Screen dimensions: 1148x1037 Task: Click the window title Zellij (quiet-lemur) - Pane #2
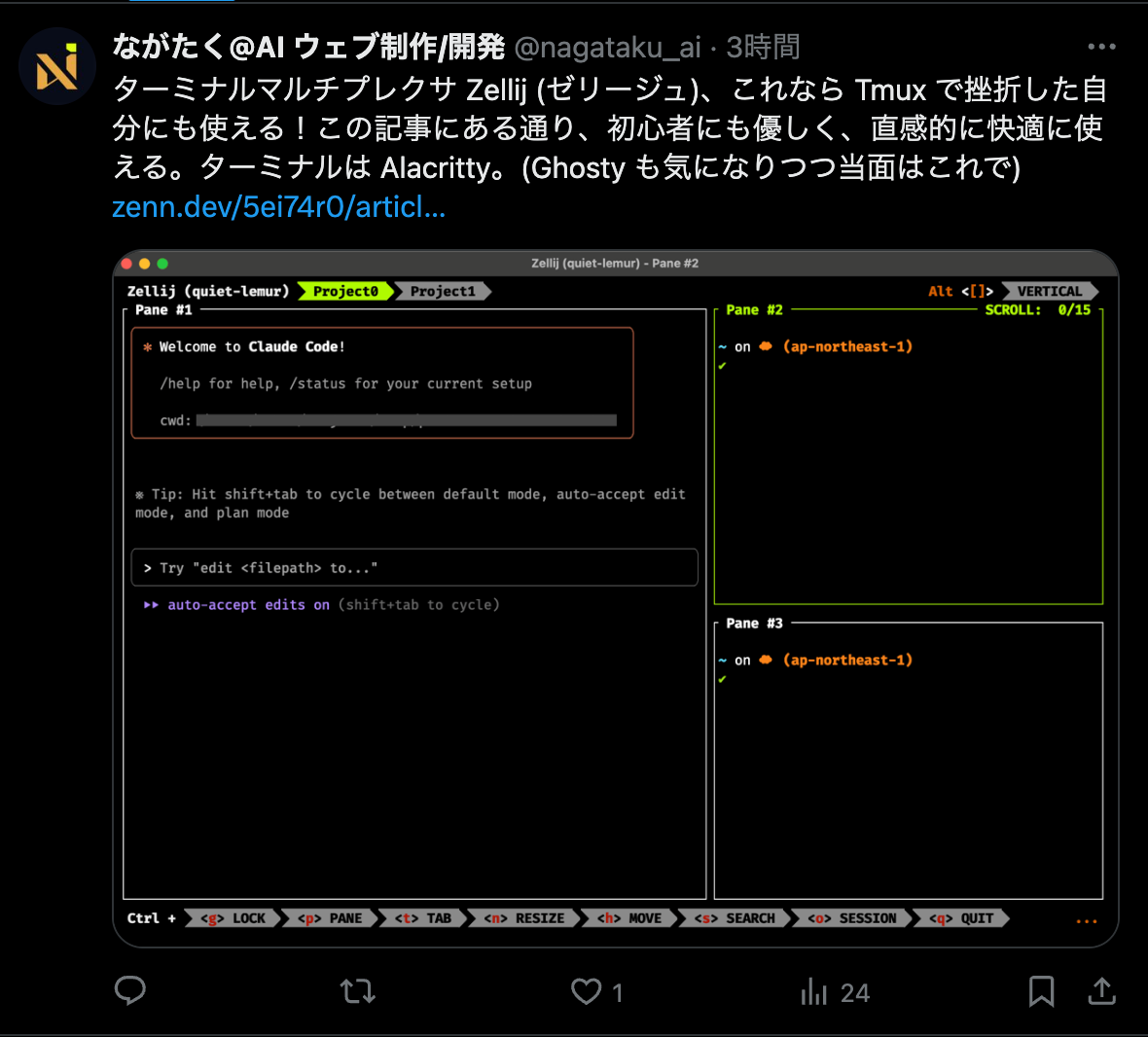pyautogui.click(x=615, y=264)
